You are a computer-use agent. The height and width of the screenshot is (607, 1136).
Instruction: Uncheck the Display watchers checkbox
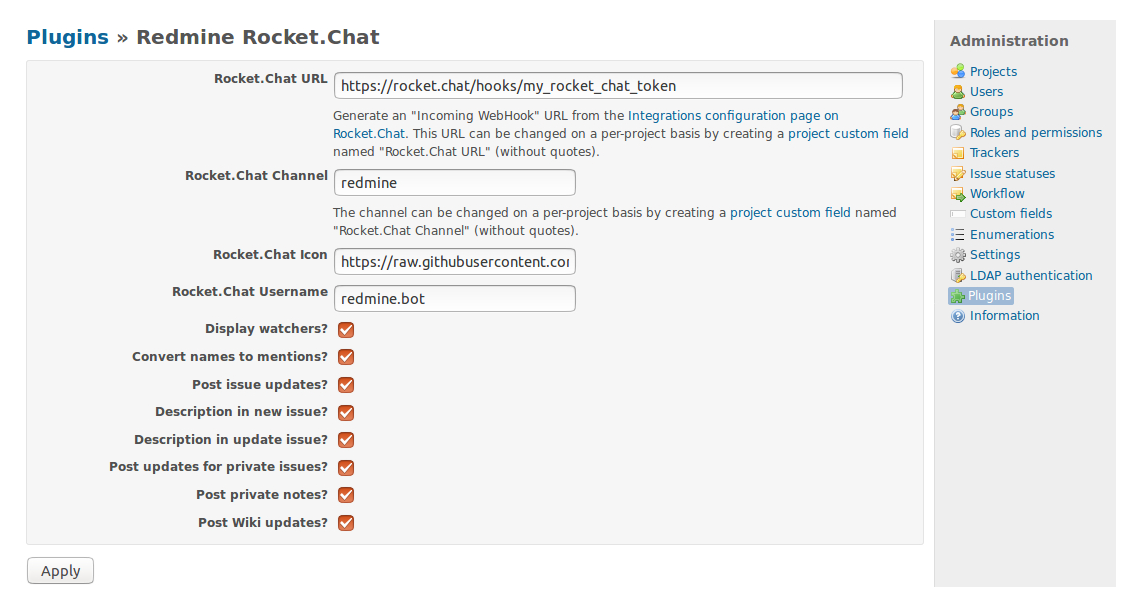coord(346,330)
